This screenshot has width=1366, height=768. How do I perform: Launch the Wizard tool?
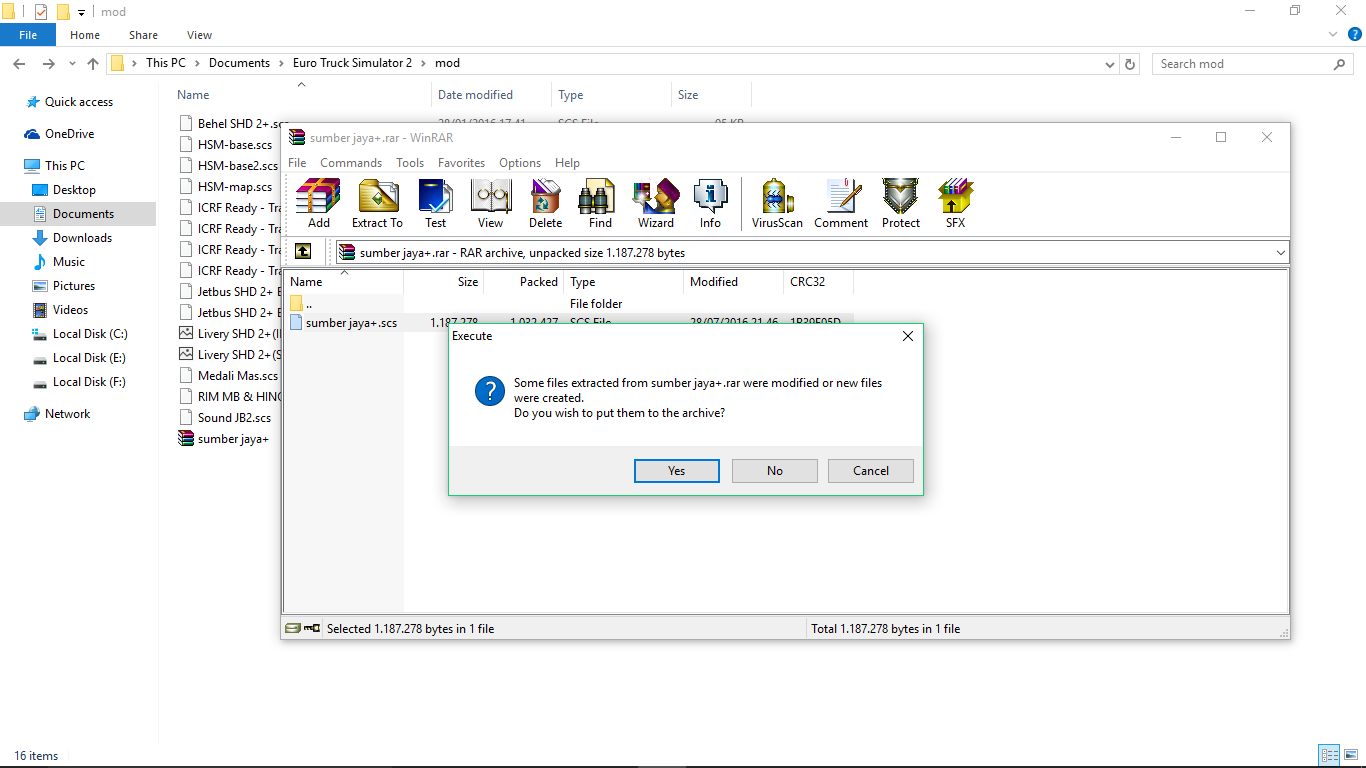point(655,204)
